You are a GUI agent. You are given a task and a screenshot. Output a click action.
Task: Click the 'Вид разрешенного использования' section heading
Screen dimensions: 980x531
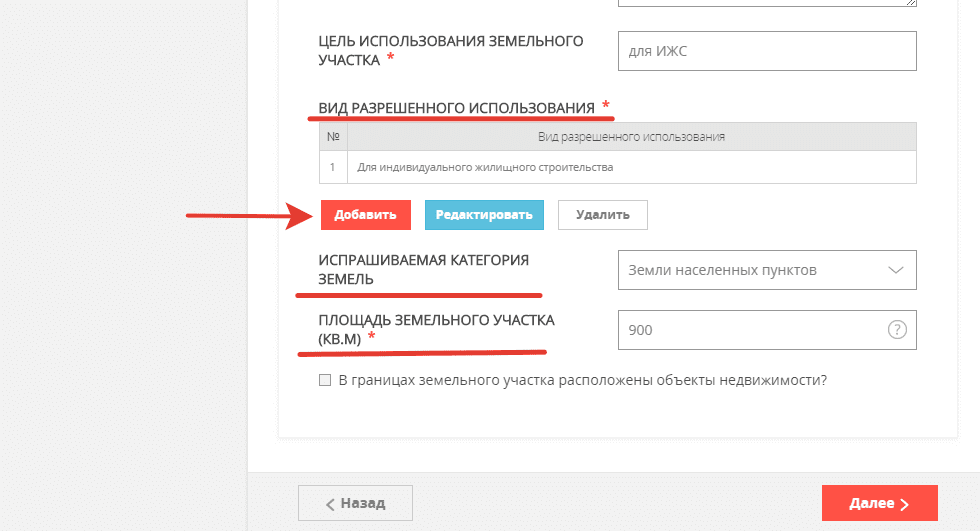[456, 107]
